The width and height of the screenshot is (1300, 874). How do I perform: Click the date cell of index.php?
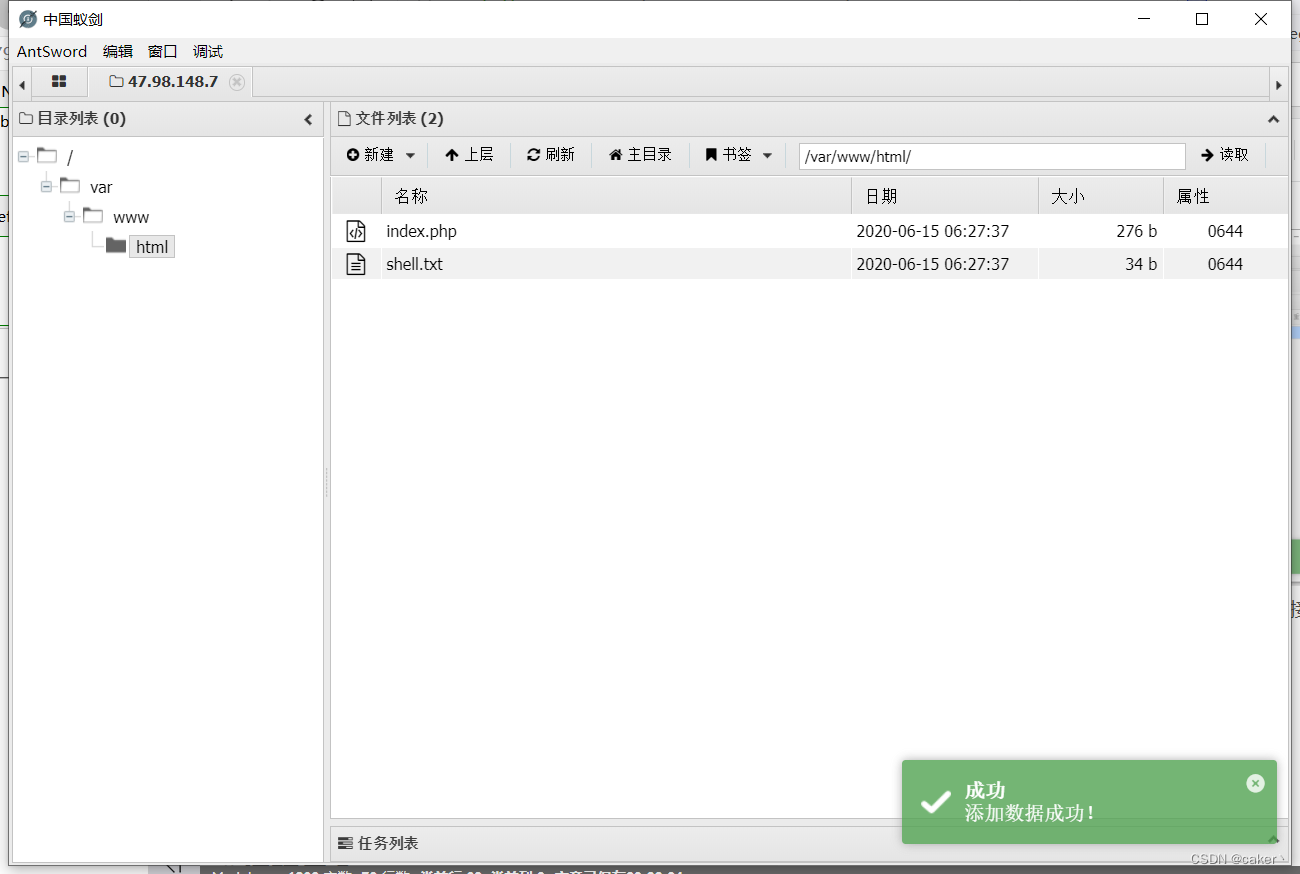click(945, 231)
